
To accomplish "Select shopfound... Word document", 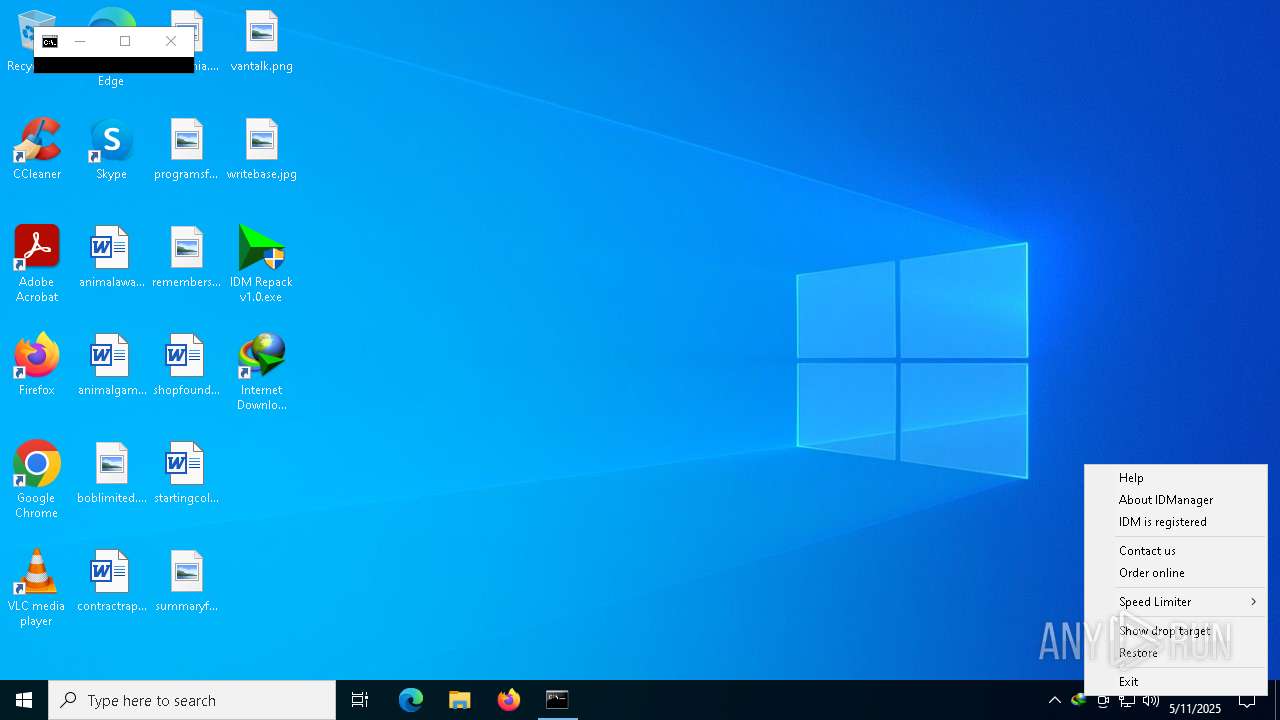I will (x=186, y=365).
